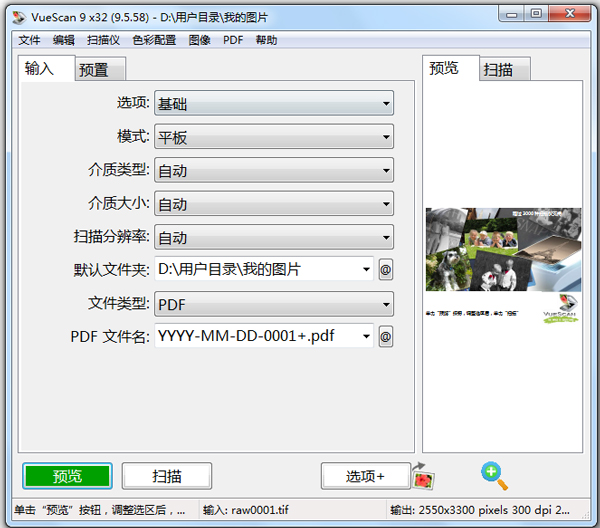
Task: Select the 扫描 tab in right panel
Action: point(505,69)
